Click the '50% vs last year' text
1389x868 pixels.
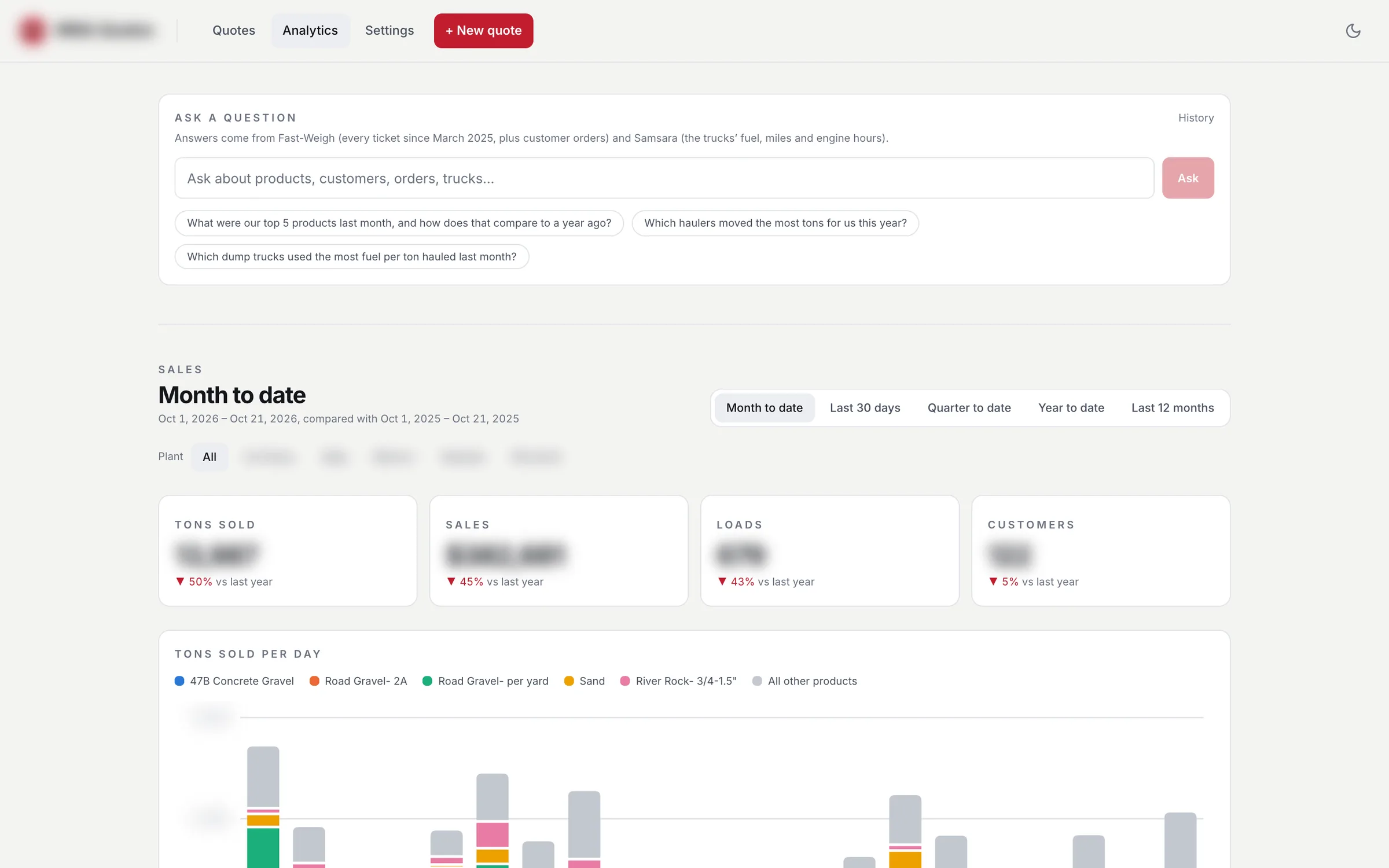click(230, 582)
